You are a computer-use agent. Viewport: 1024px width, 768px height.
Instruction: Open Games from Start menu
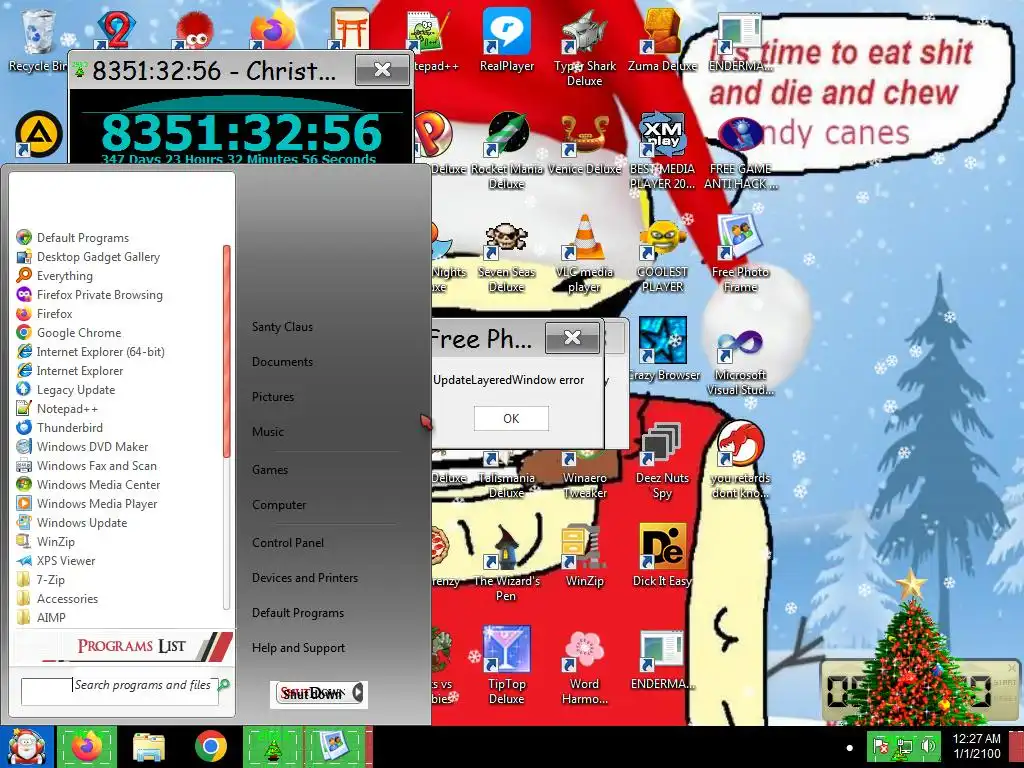click(x=270, y=470)
